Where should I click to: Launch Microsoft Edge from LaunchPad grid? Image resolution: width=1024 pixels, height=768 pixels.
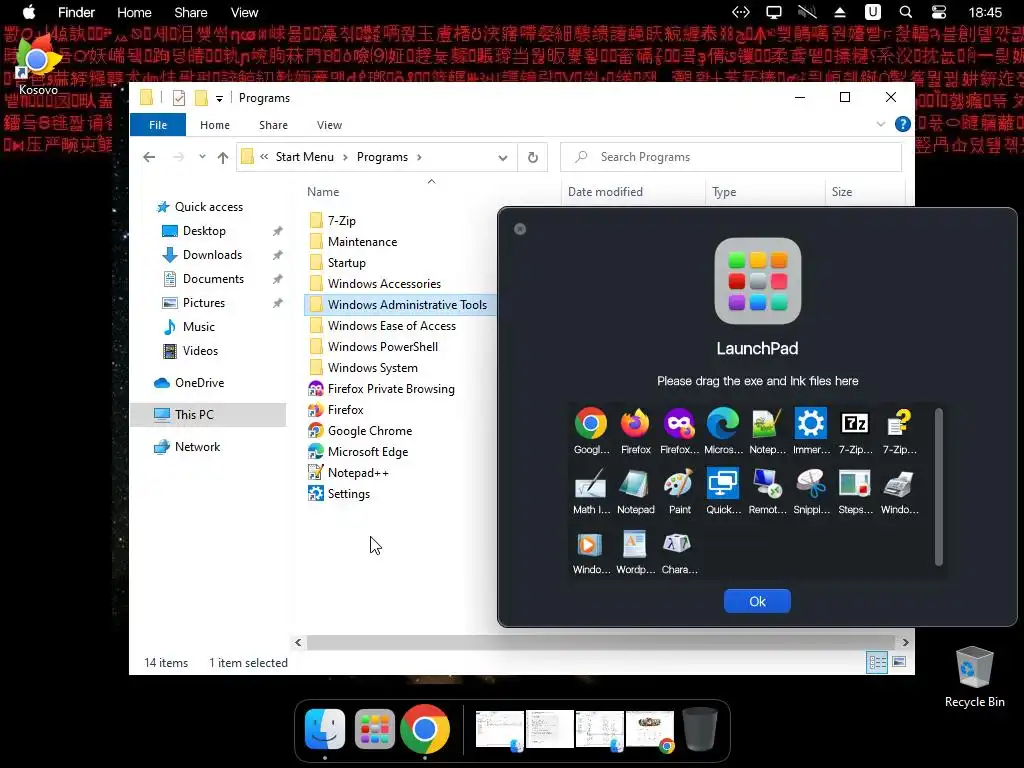point(723,424)
